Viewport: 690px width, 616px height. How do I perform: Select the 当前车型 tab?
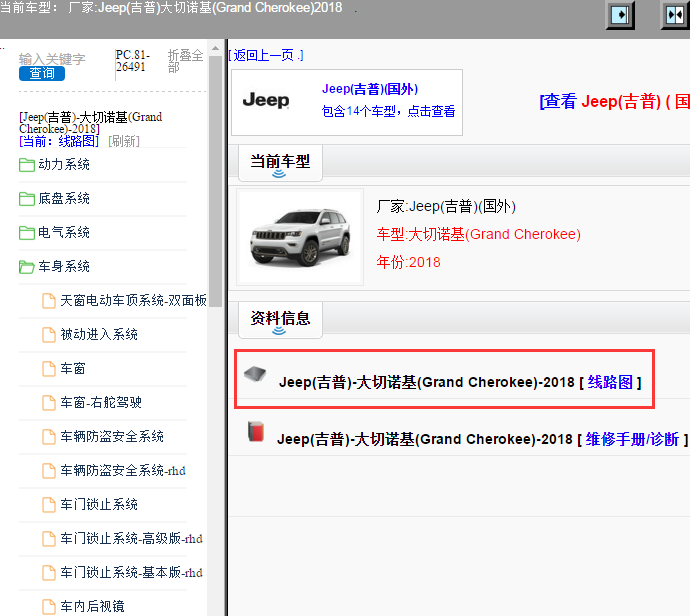280,163
